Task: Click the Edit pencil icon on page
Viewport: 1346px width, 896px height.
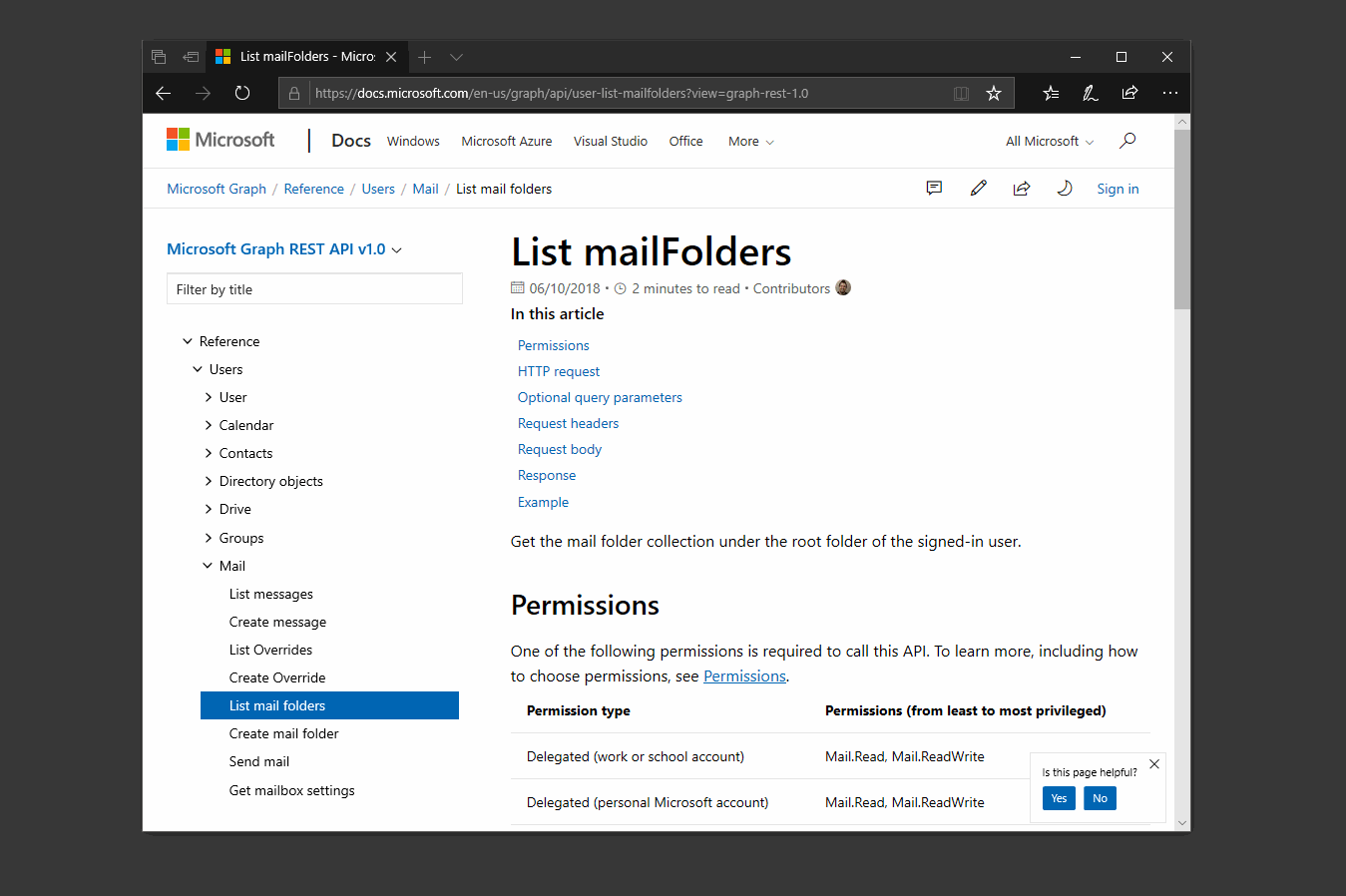Action: point(978,188)
